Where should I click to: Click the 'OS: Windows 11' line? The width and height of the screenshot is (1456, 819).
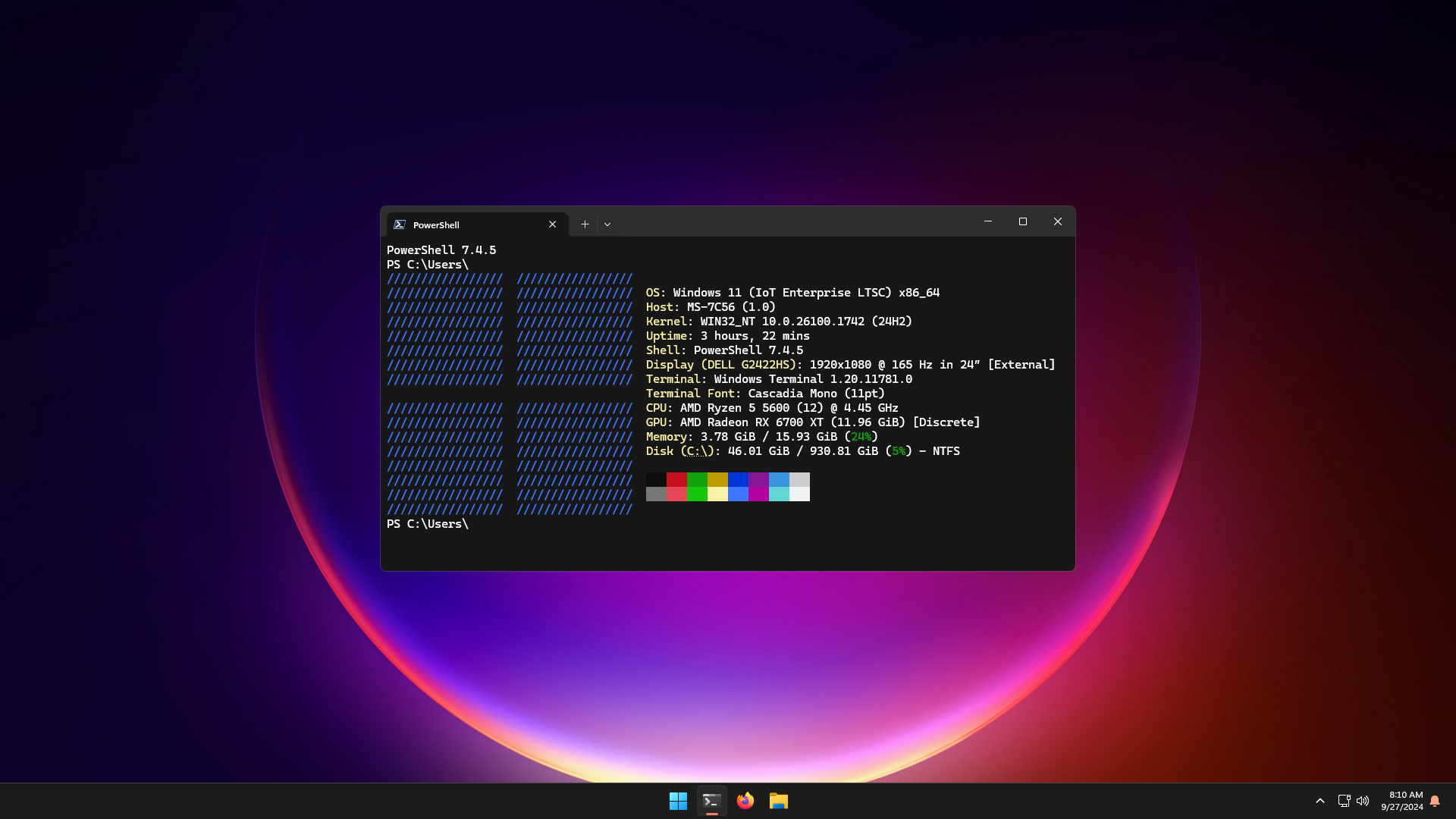click(792, 293)
